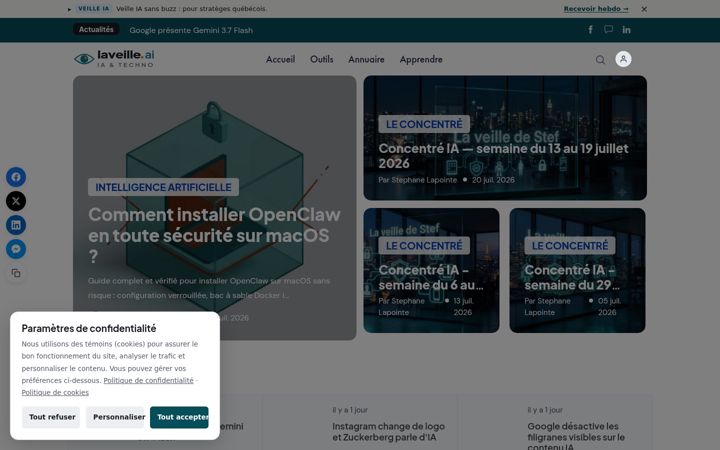Open Instagram change de logo news item

[388, 432]
